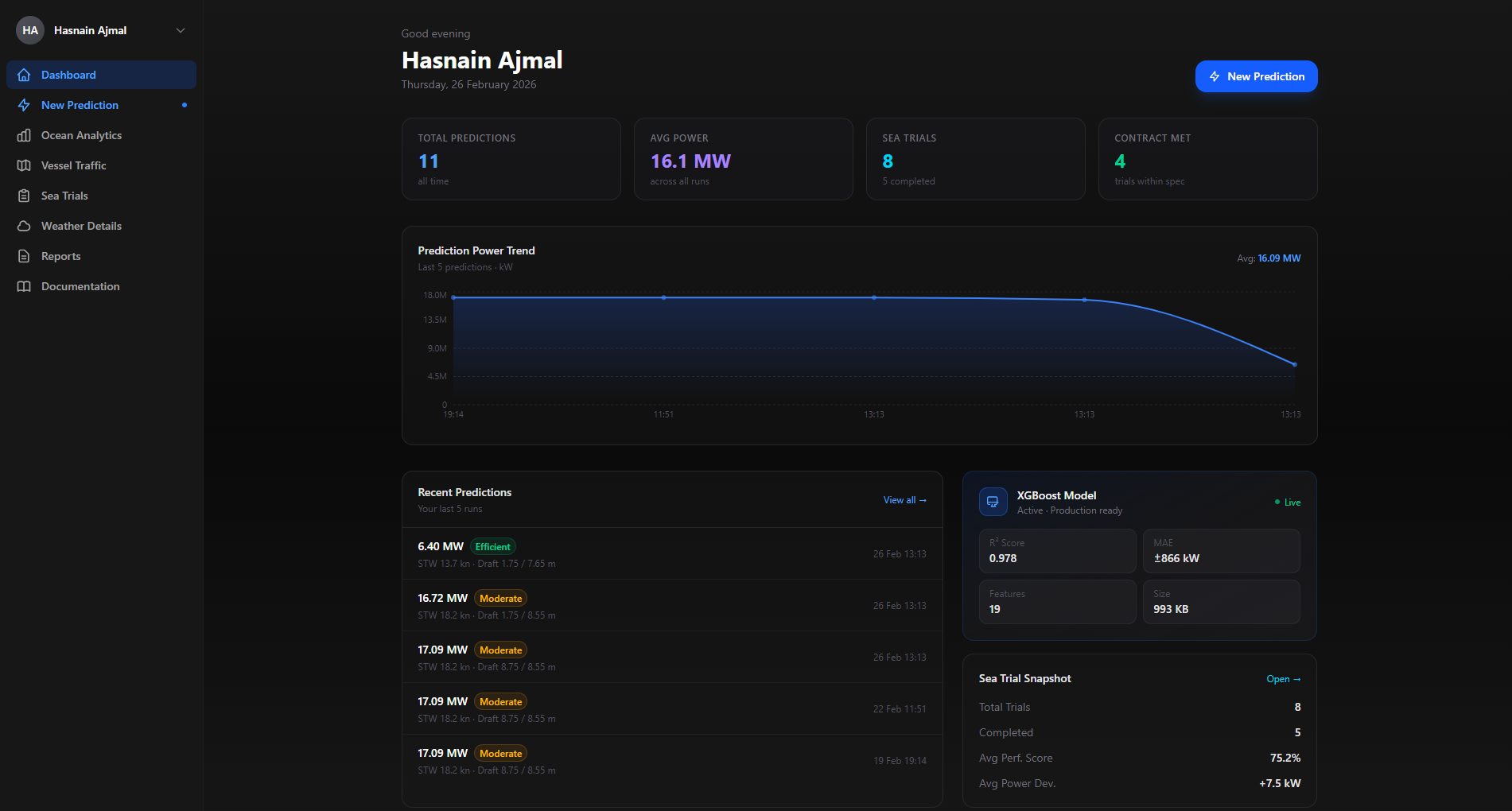Screen dimensions: 1512x811
Task: Open the Dashboard home icon
Action: 25,74
